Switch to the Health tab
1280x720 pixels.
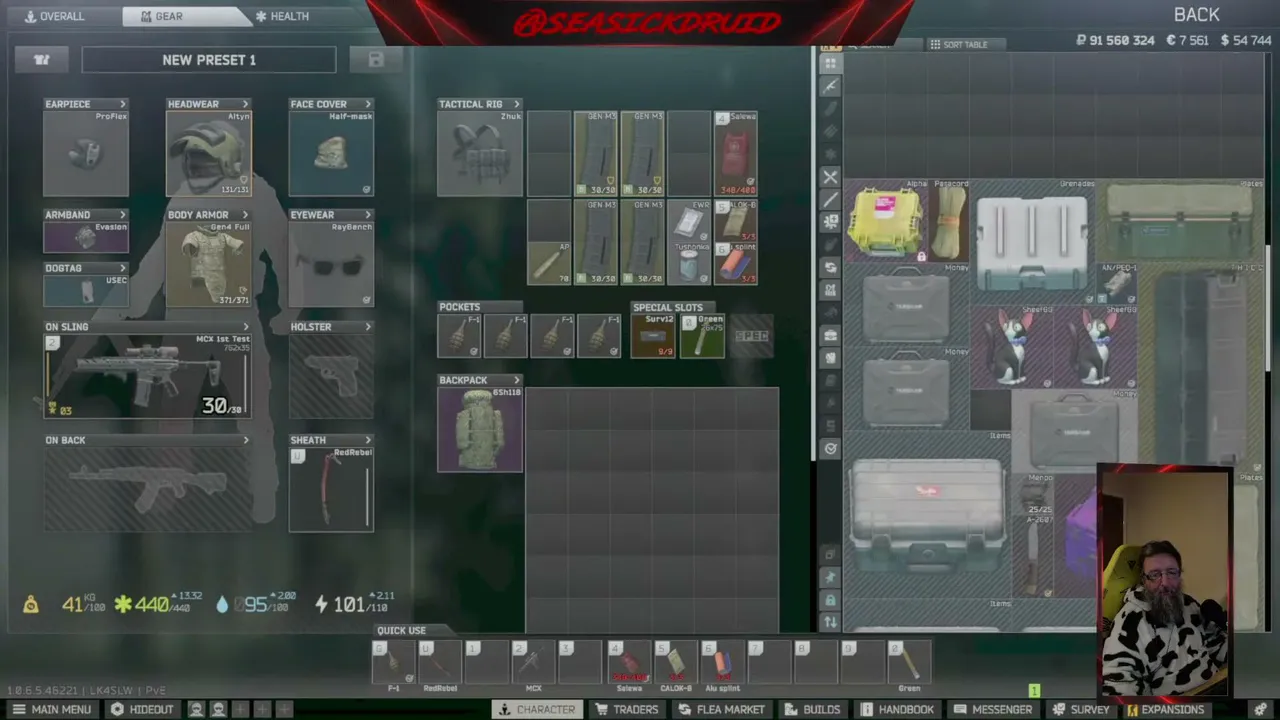point(283,16)
